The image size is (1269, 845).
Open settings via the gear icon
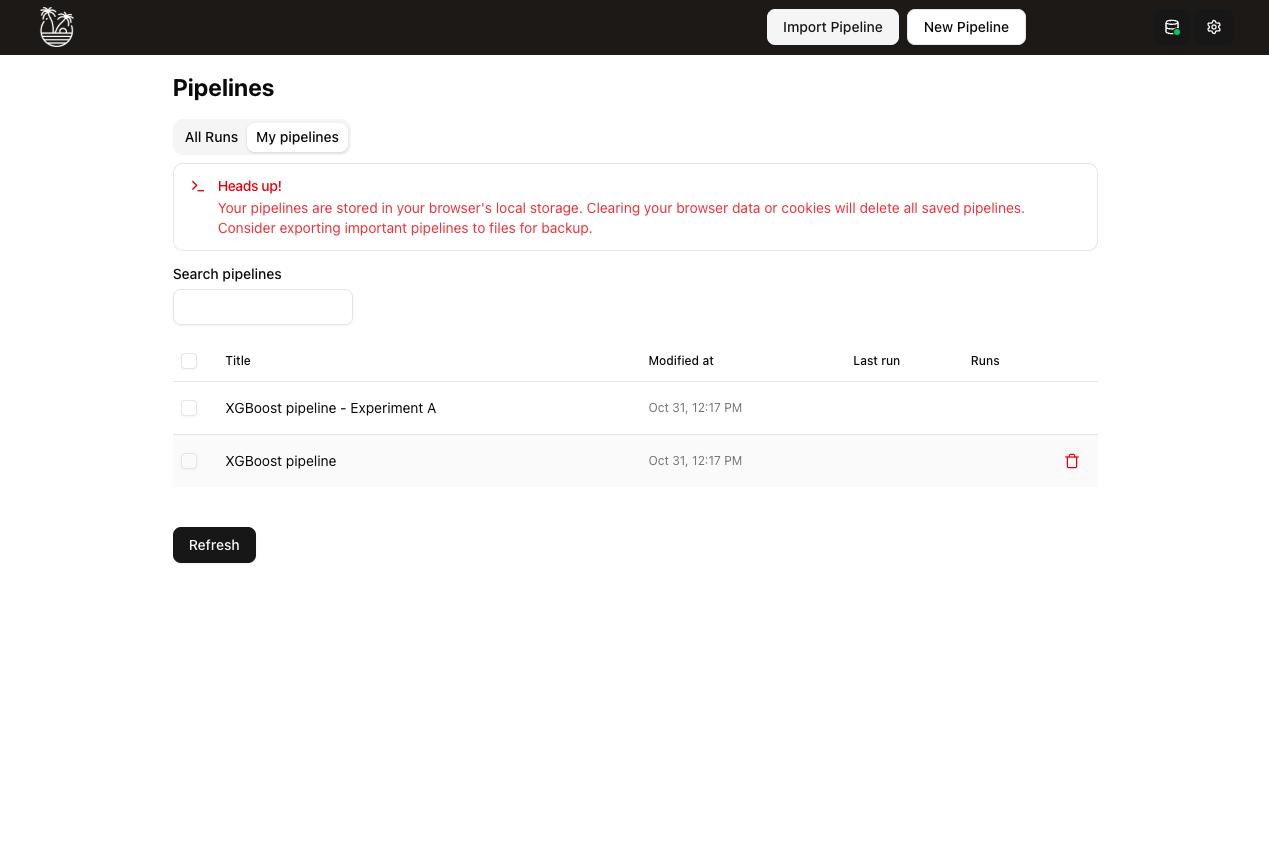pos(1214,27)
